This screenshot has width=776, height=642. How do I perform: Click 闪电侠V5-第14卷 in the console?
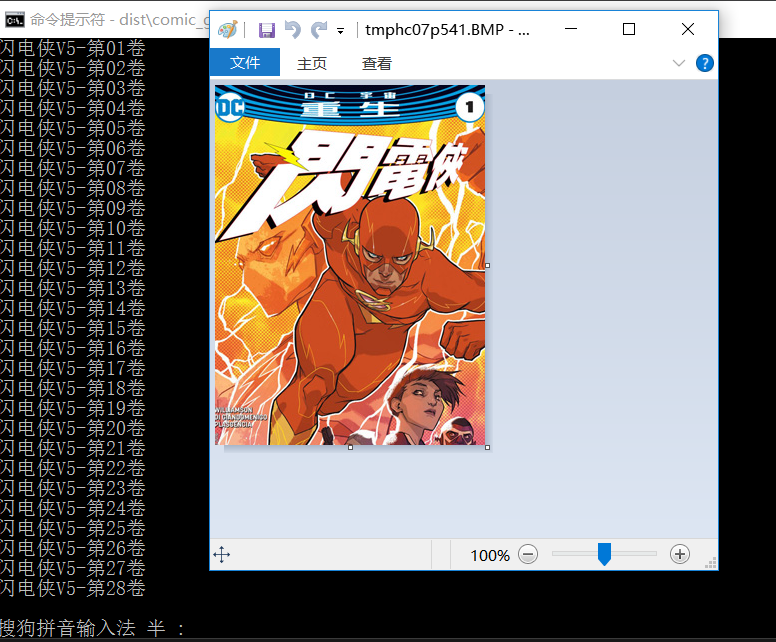73,308
